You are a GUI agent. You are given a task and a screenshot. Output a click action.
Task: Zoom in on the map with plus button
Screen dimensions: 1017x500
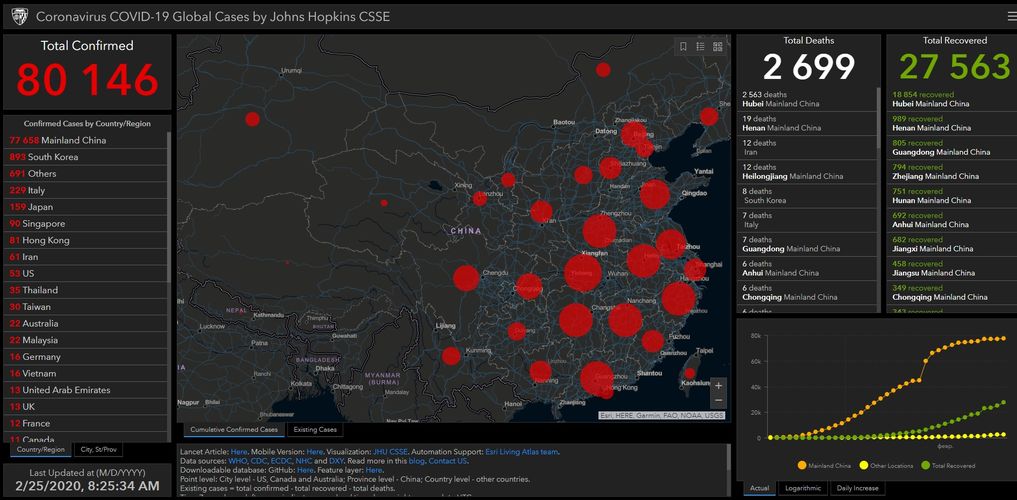pos(718,385)
